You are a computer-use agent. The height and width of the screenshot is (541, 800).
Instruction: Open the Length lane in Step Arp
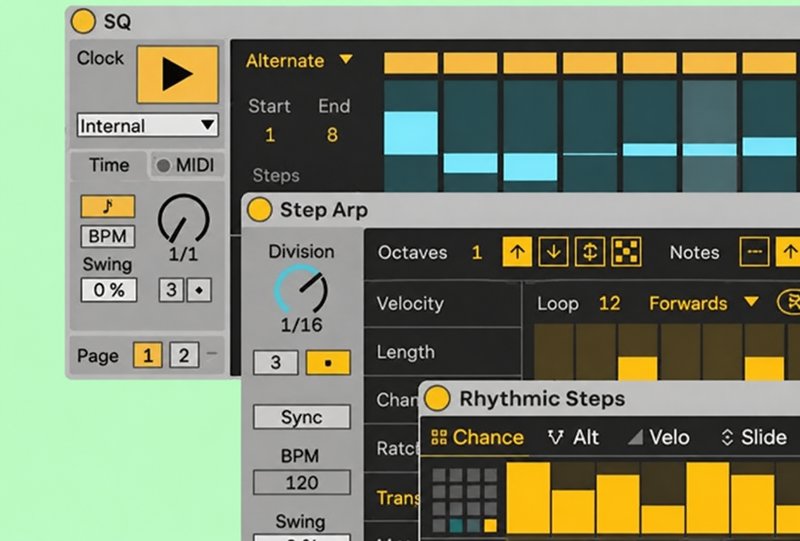coord(442,352)
